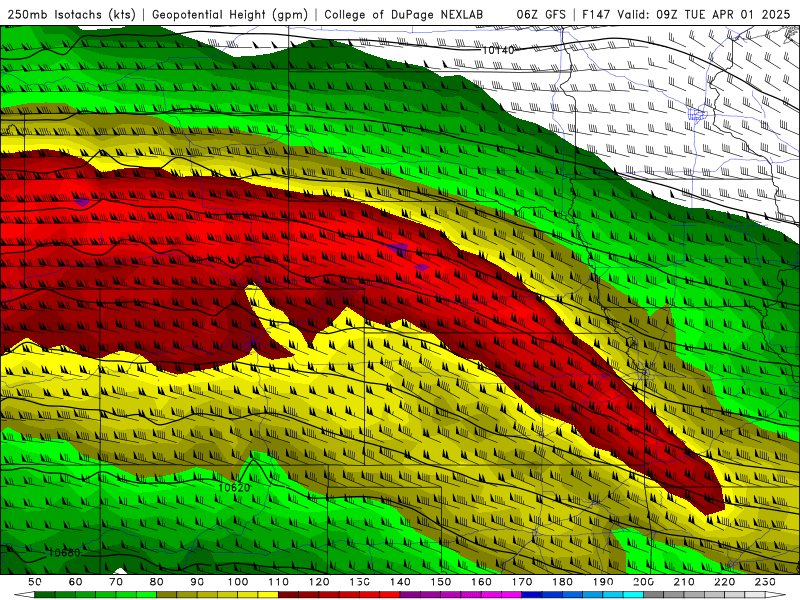This screenshot has width=800, height=600.
Task: Click the 'F147' forecast hour text
Action: point(596,15)
